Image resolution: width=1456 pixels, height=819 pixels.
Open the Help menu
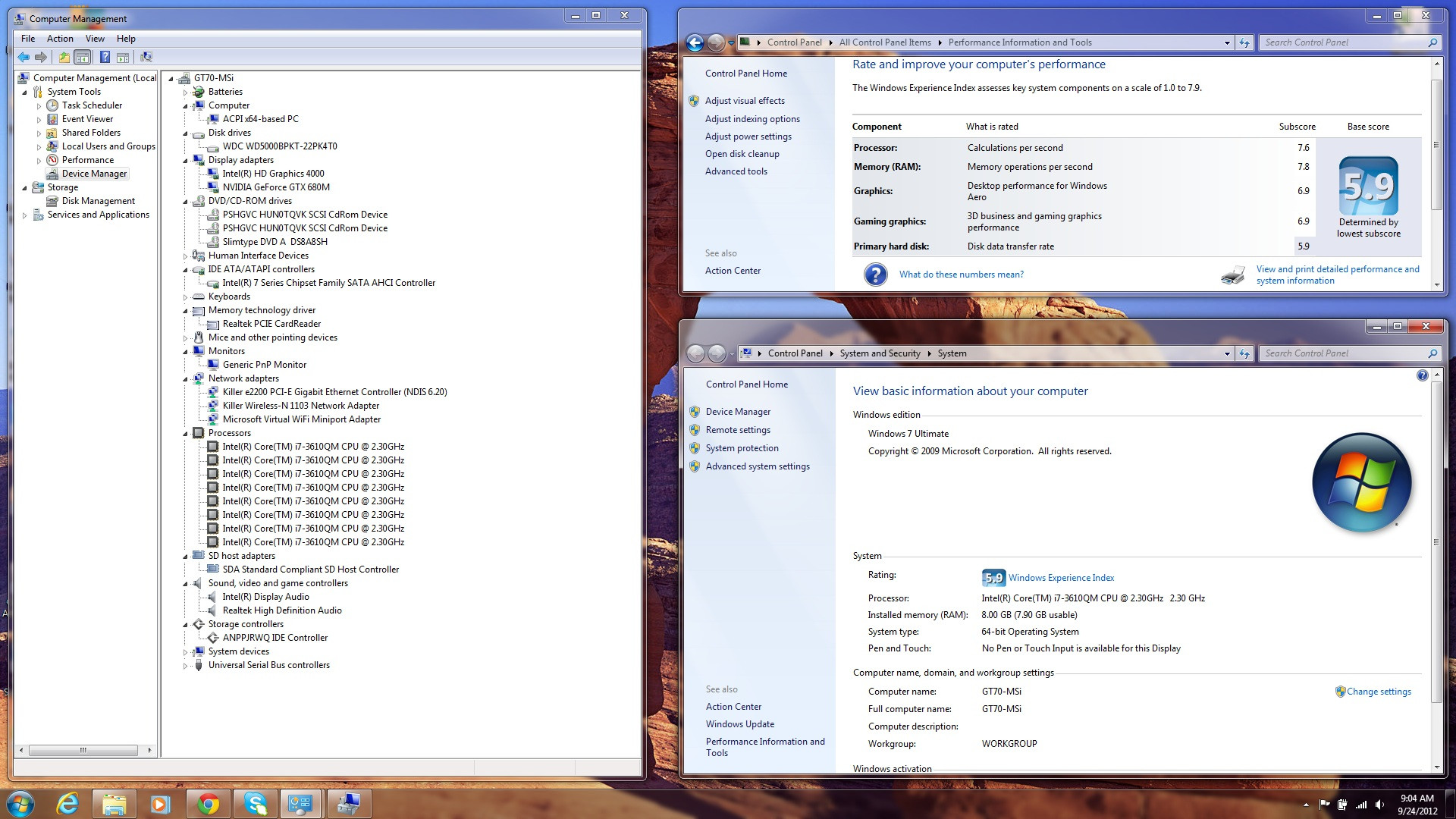click(x=126, y=39)
